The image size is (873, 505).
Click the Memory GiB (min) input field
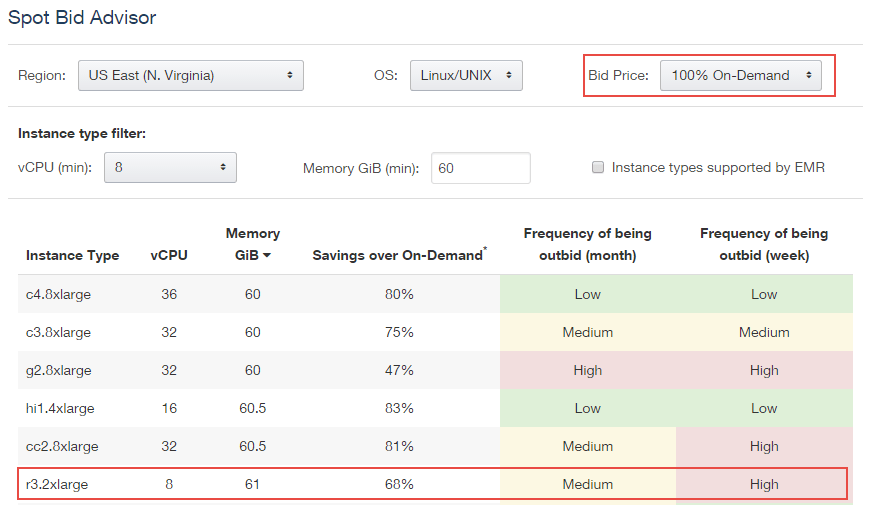pyautogui.click(x=480, y=168)
